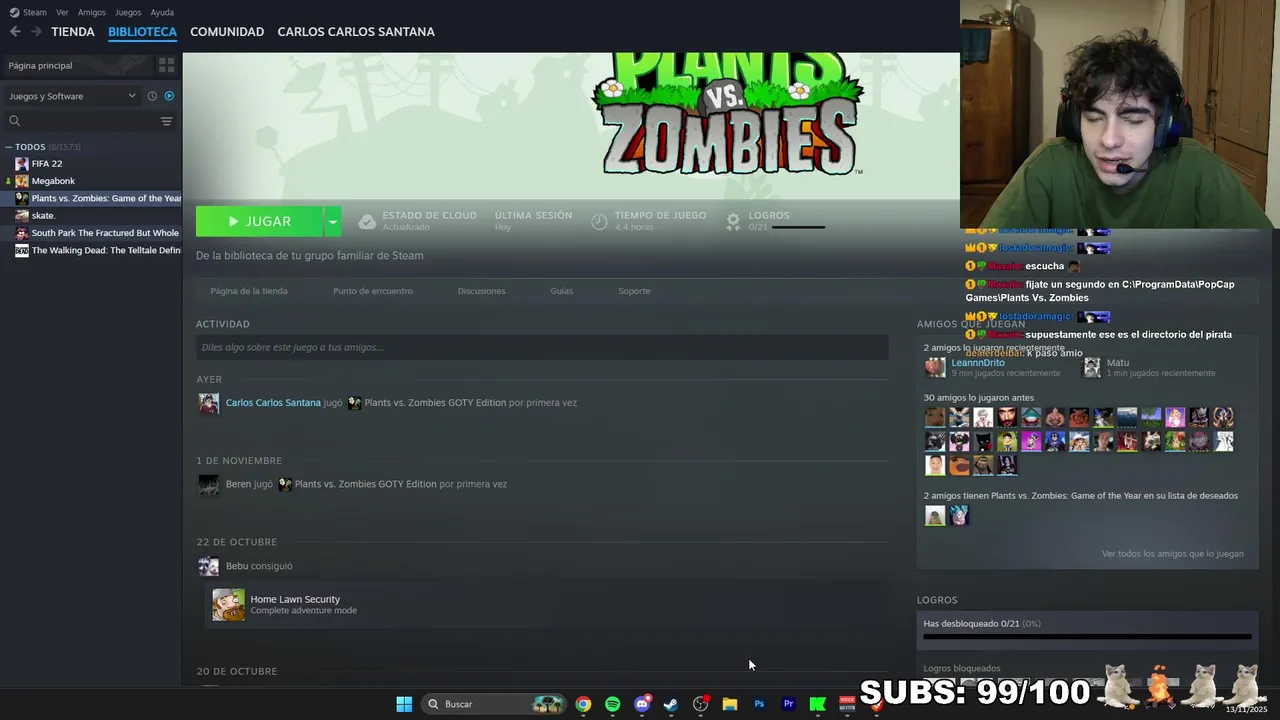Open Discord from taskbar
Viewport: 1280px width, 720px height.
tap(642, 704)
